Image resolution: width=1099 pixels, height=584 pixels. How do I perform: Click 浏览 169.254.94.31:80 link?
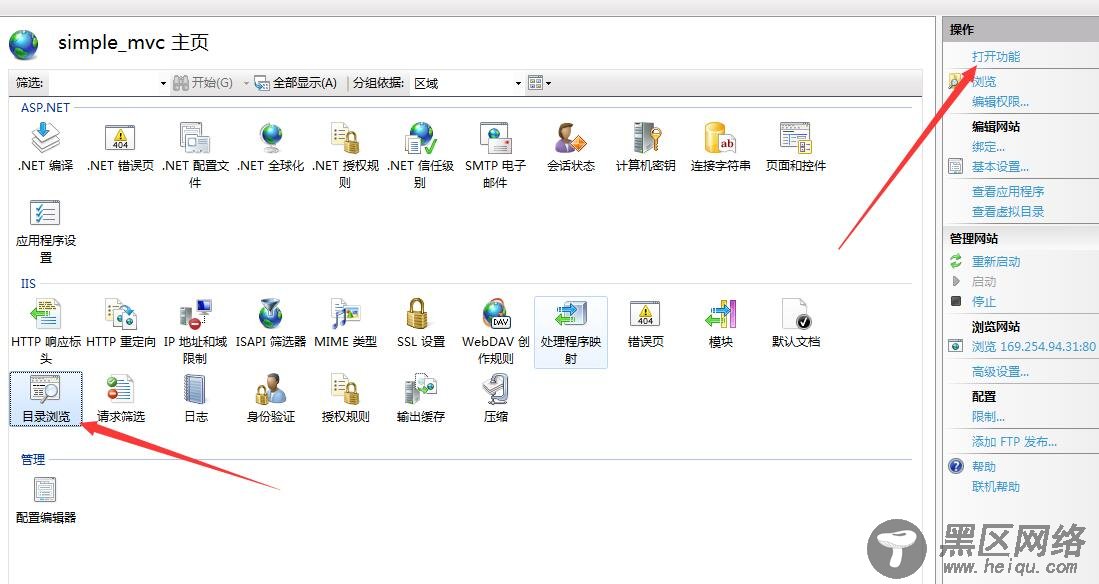click(1033, 346)
